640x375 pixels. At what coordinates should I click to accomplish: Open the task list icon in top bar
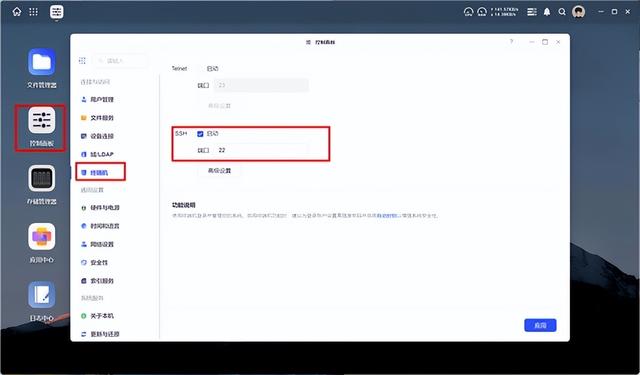532,12
